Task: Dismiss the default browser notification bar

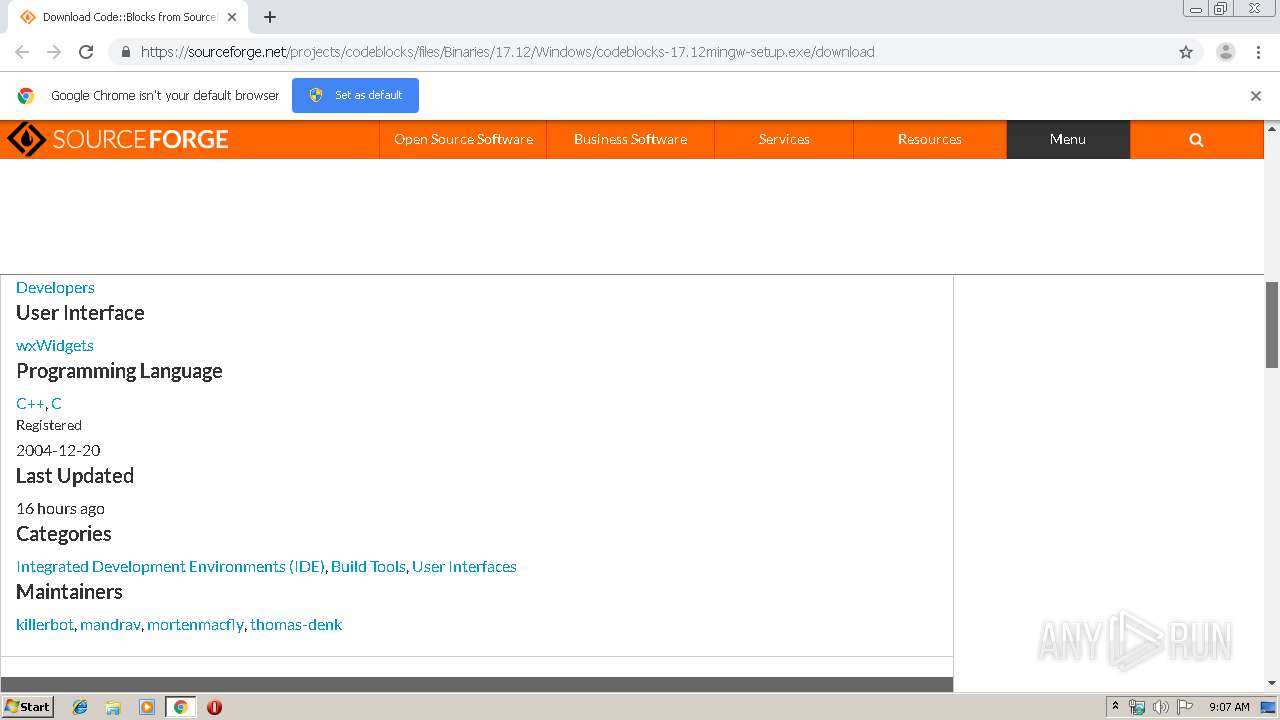Action: click(1256, 96)
